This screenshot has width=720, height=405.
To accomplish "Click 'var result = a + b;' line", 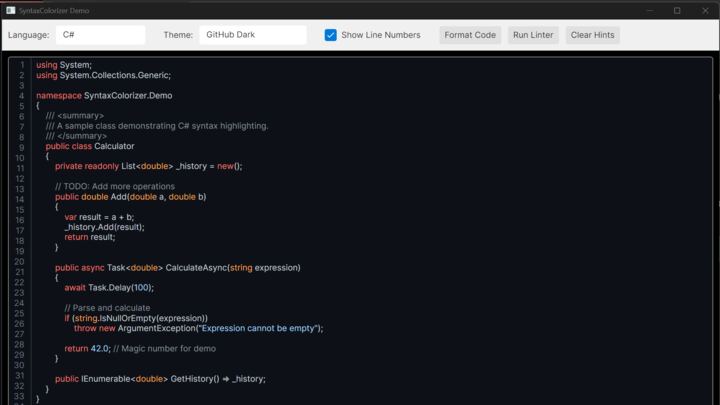I will coord(99,217).
